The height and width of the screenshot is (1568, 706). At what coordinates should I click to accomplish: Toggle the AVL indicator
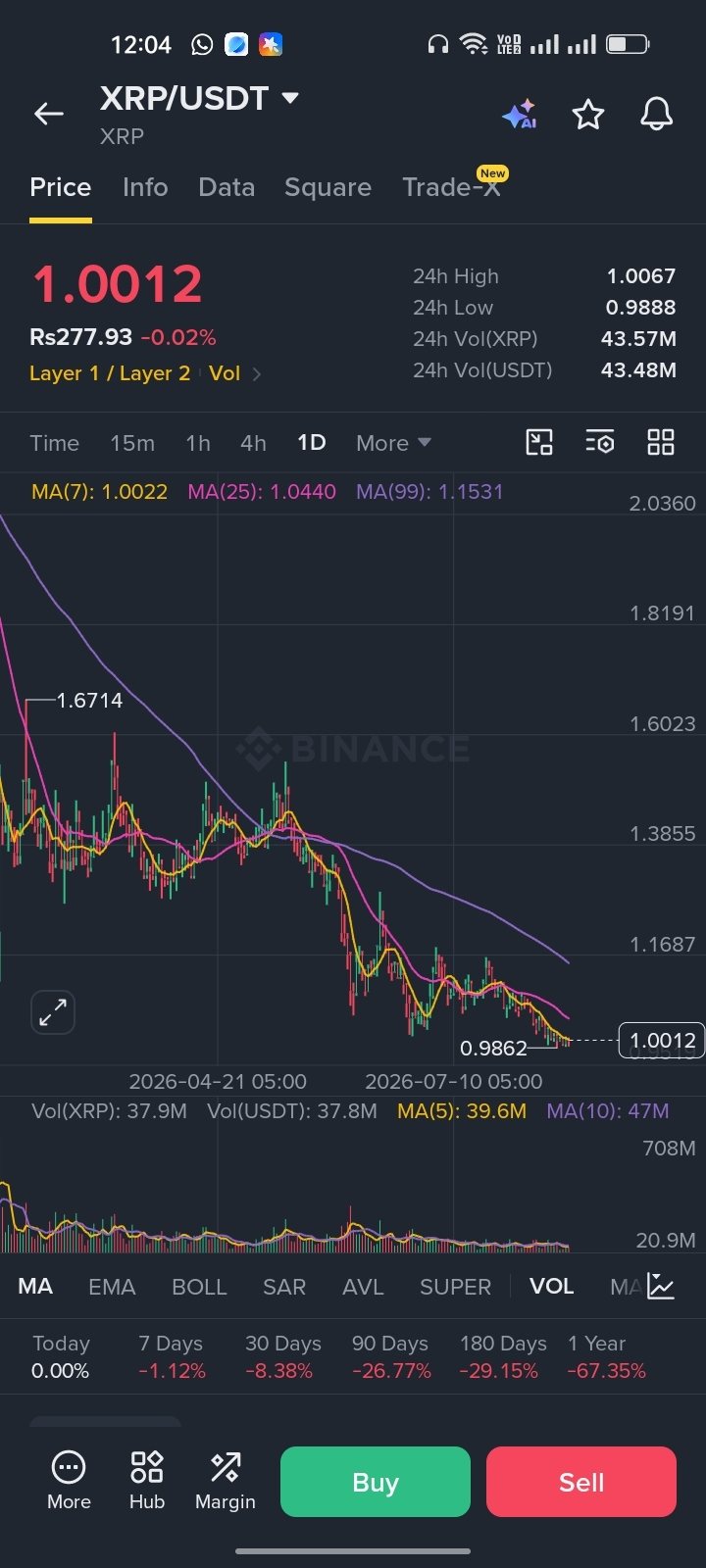(363, 1286)
